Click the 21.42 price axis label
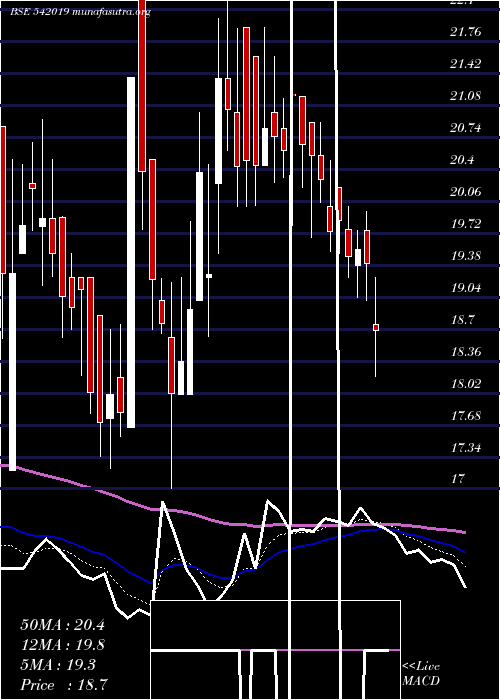 (x=466, y=64)
